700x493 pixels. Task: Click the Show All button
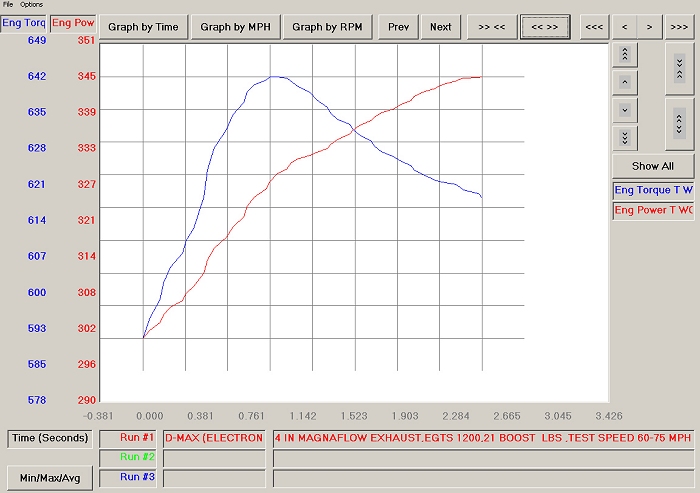653,166
